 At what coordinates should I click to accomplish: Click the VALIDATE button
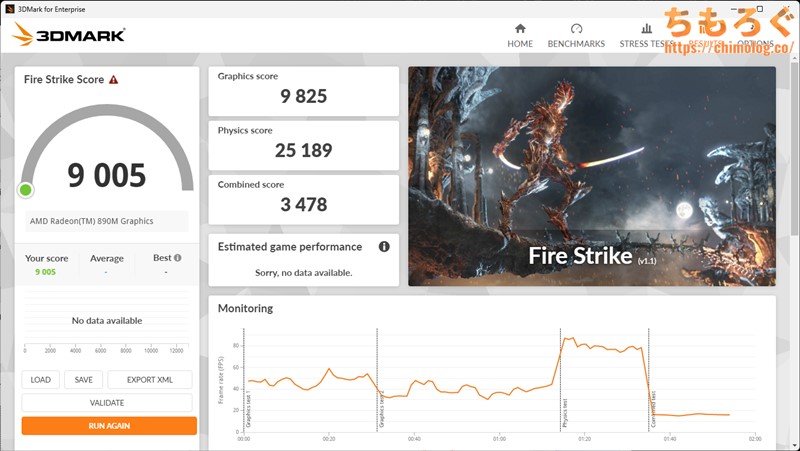click(107, 403)
